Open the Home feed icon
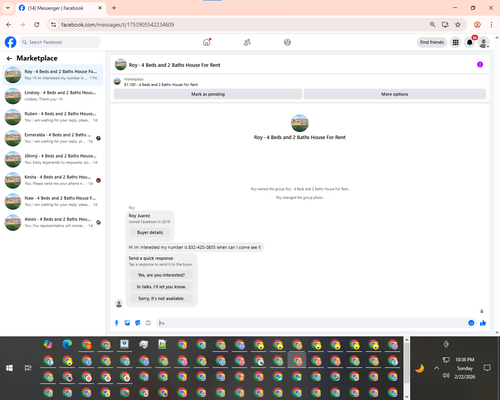Image resolution: width=500 pixels, height=400 pixels. coord(207,42)
